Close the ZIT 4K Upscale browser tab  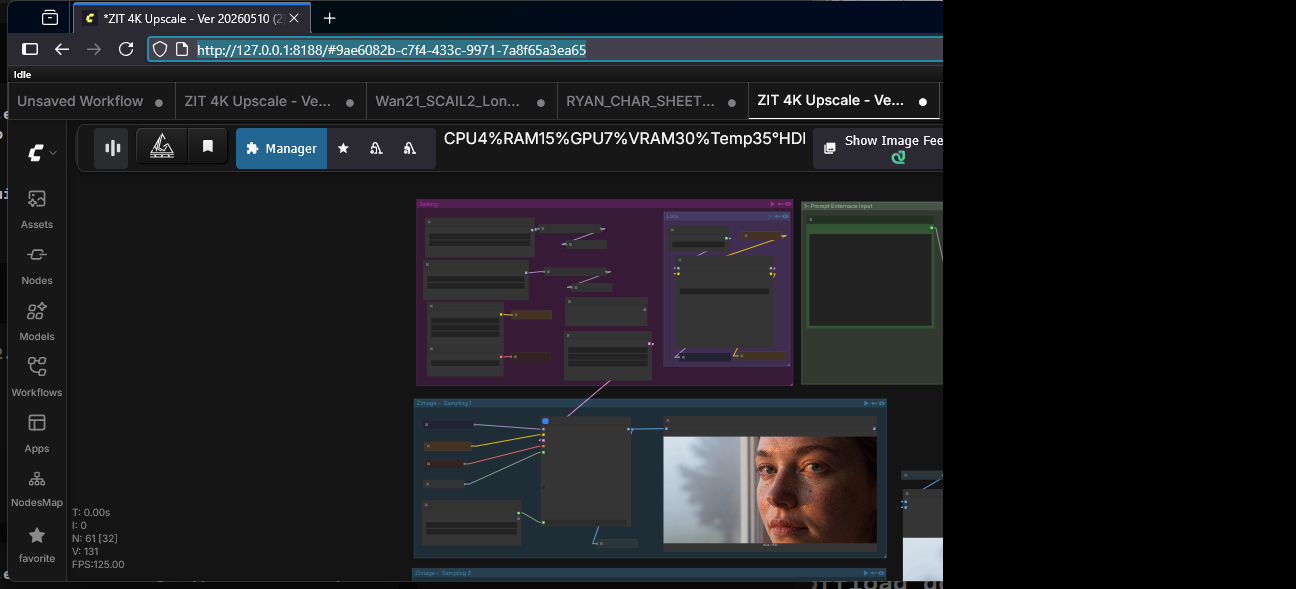295,18
